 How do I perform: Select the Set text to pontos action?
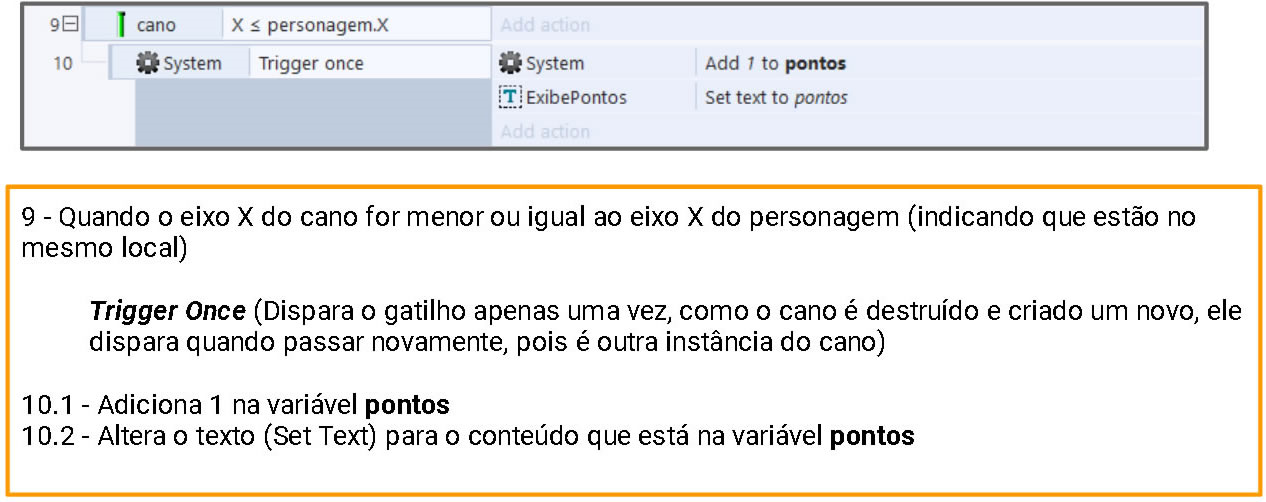click(776, 98)
